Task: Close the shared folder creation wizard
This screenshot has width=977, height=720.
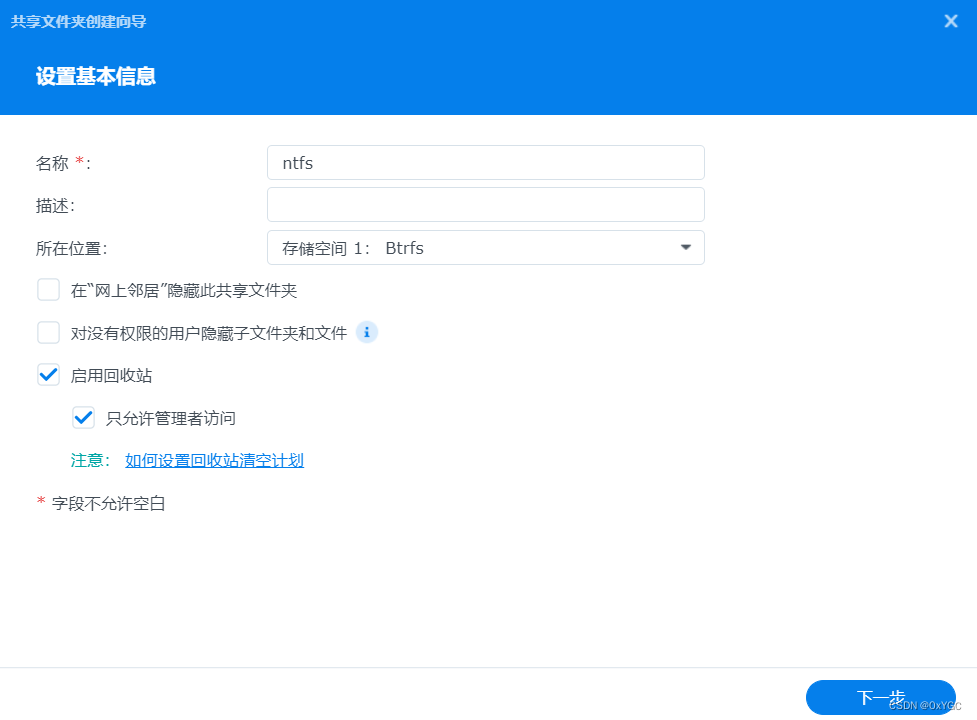Action: coord(950,21)
